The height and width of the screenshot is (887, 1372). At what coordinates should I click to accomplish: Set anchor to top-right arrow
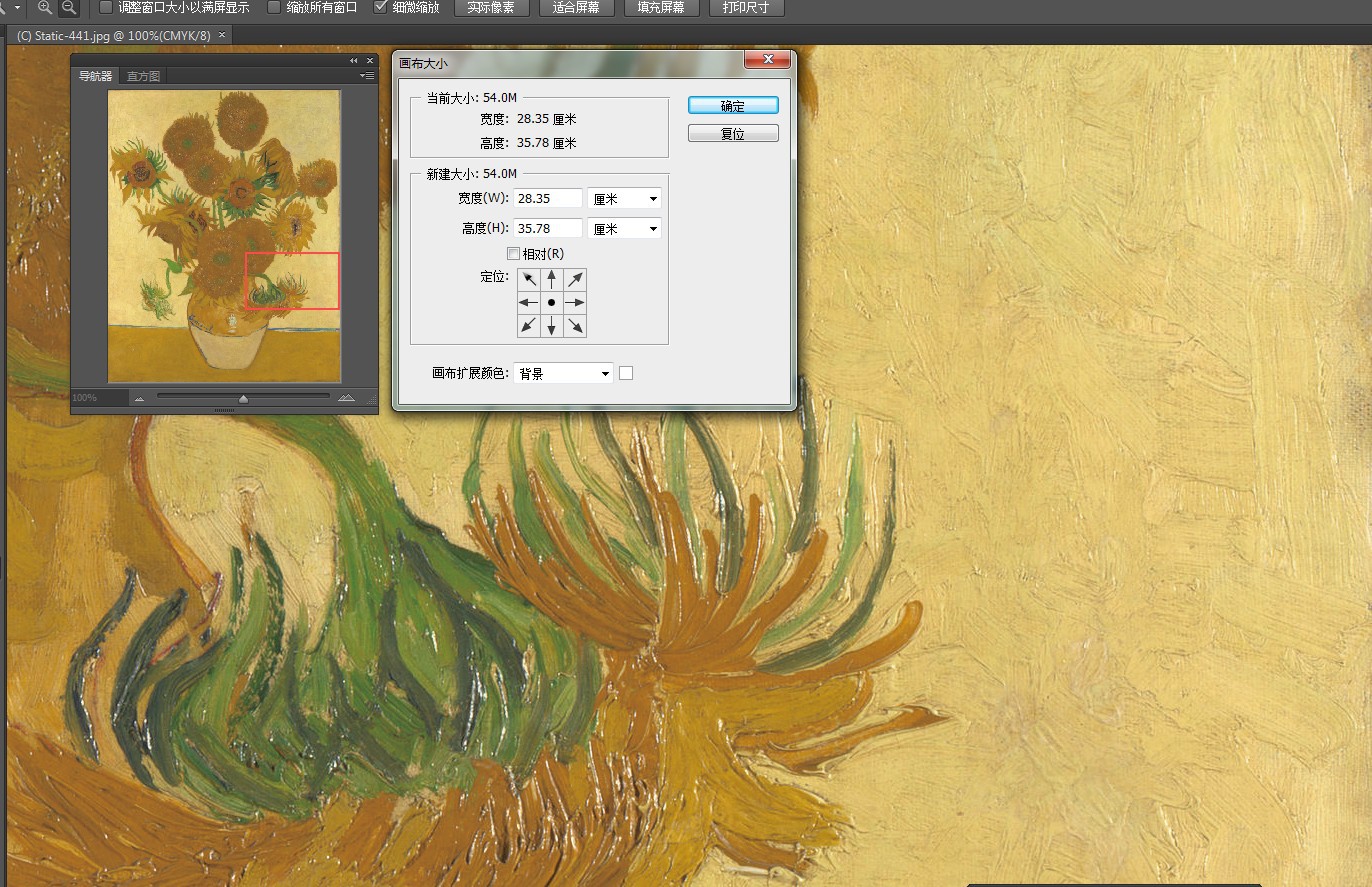click(x=575, y=280)
